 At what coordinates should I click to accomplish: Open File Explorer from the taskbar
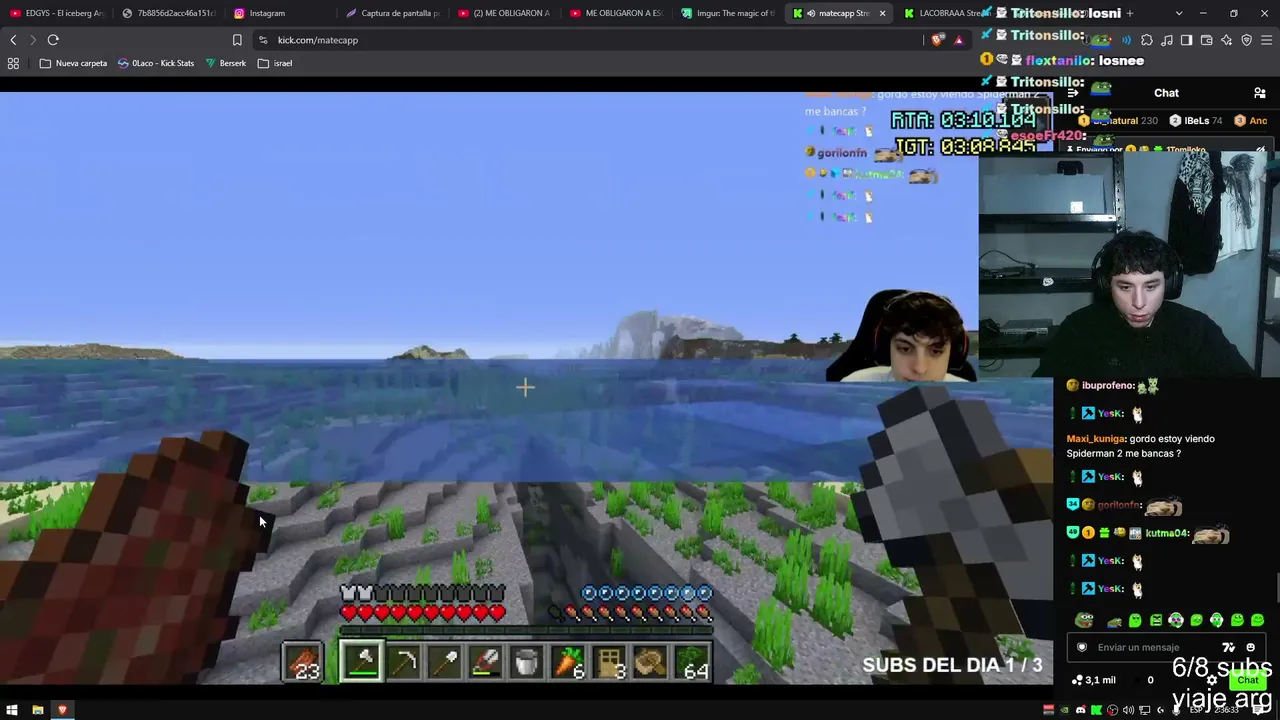click(38, 710)
